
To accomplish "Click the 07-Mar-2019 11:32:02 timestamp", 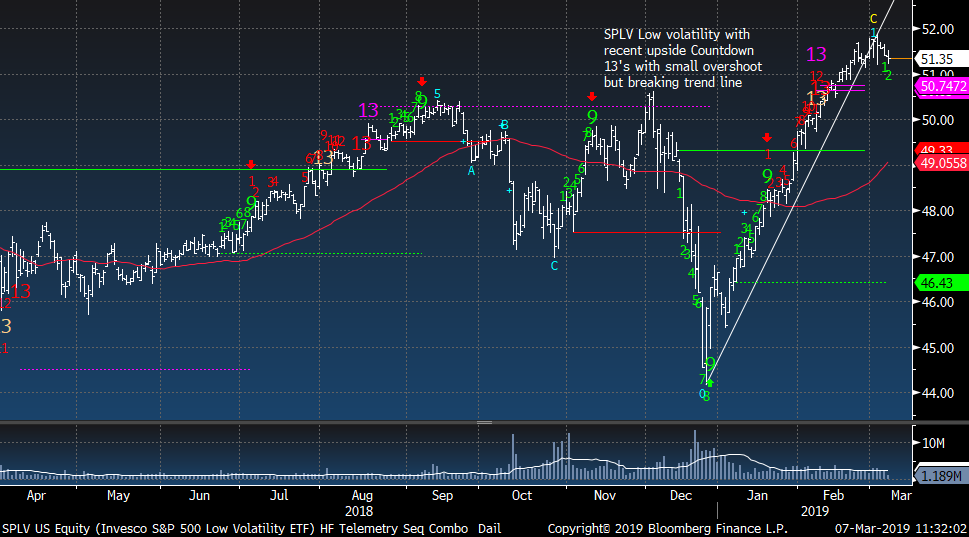I will (900, 529).
